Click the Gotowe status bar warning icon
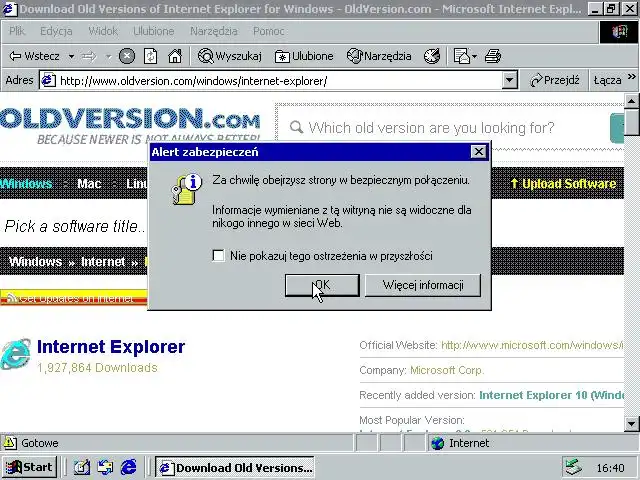 [10, 443]
